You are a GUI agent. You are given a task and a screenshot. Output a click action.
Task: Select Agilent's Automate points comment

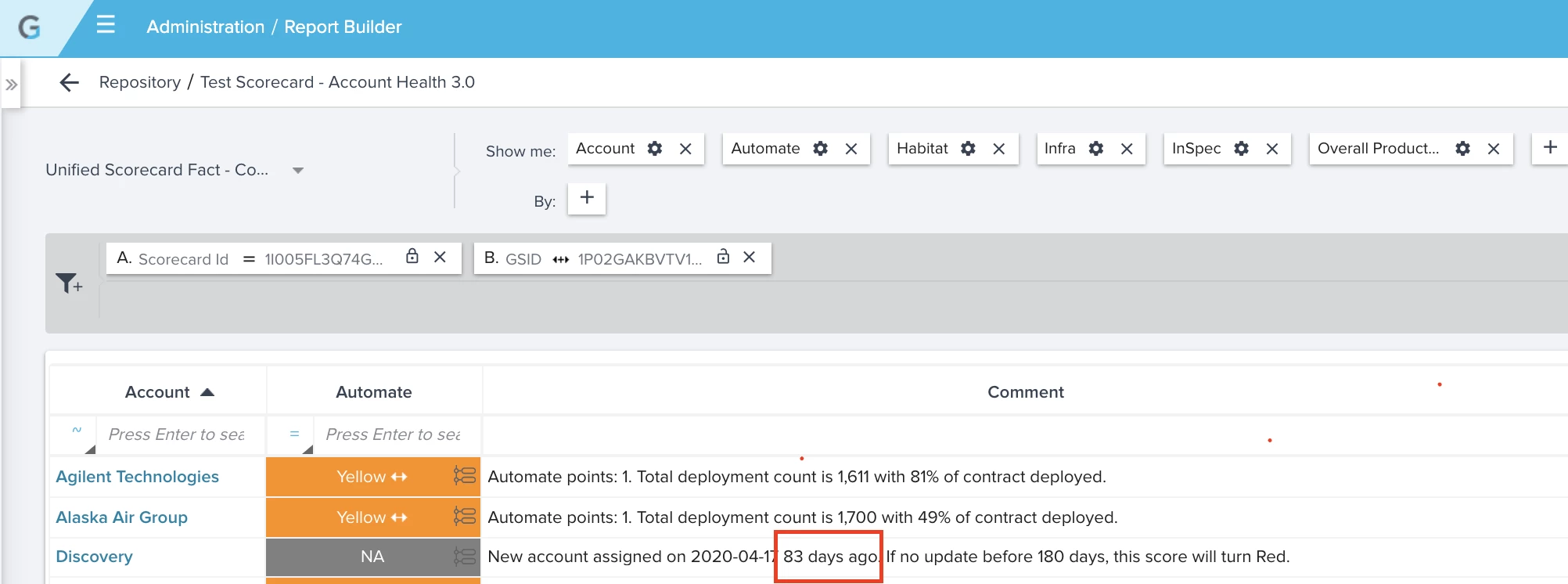pyautogui.click(x=797, y=477)
